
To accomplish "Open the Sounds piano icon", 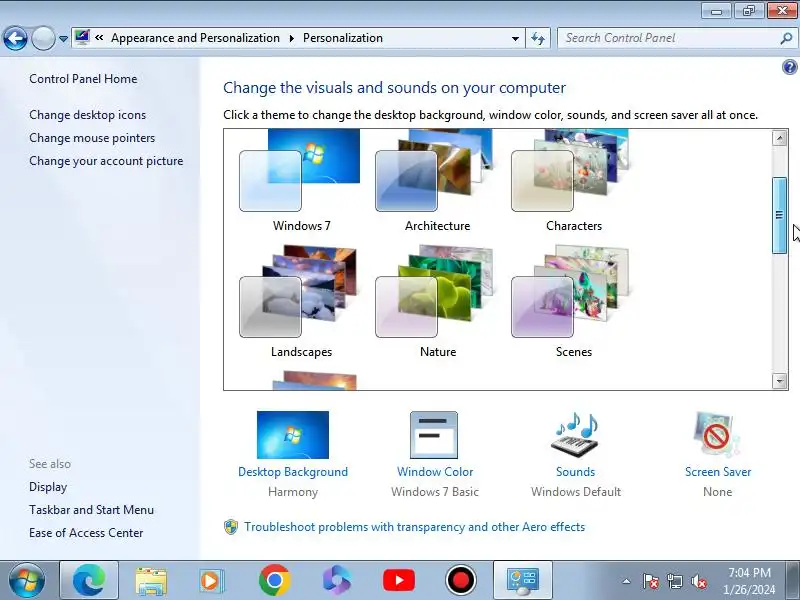I will pyautogui.click(x=575, y=435).
